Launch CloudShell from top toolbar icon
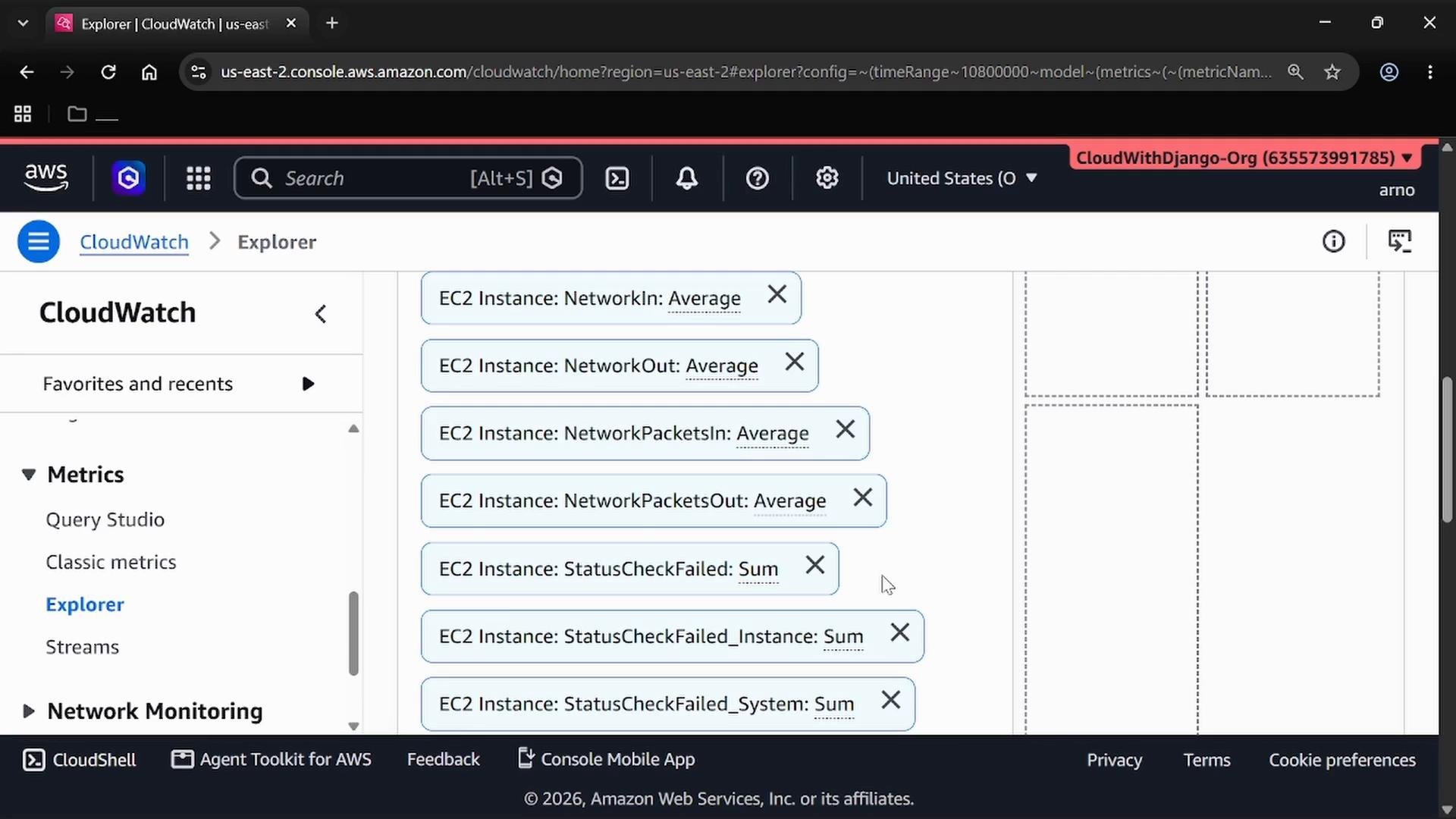The width and height of the screenshot is (1456, 819). (617, 178)
